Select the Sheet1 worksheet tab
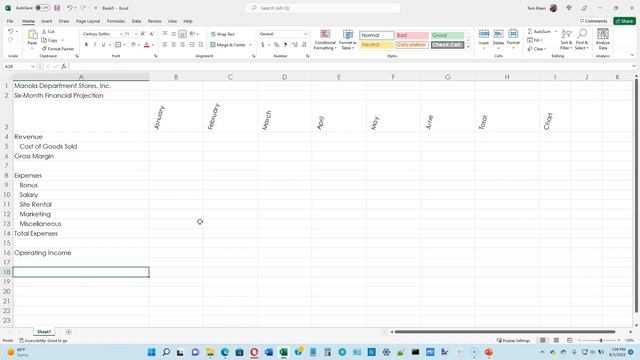 click(x=44, y=332)
